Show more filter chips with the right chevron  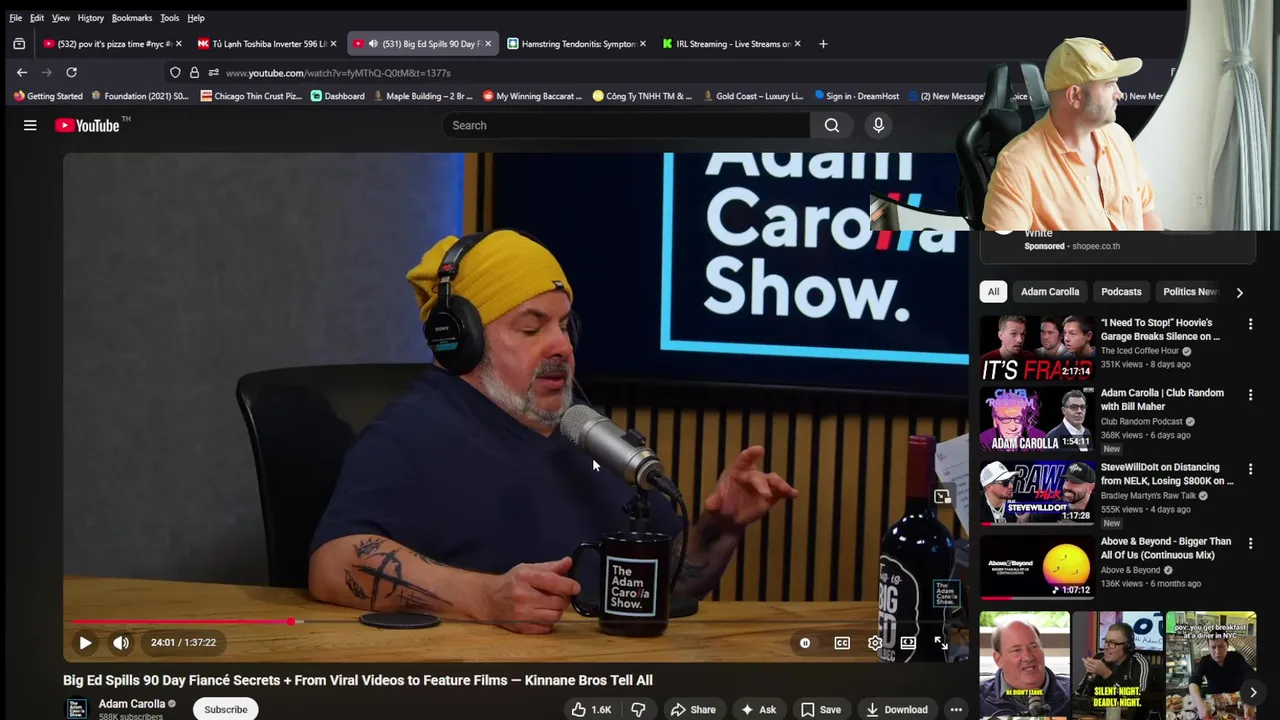[x=1239, y=292]
